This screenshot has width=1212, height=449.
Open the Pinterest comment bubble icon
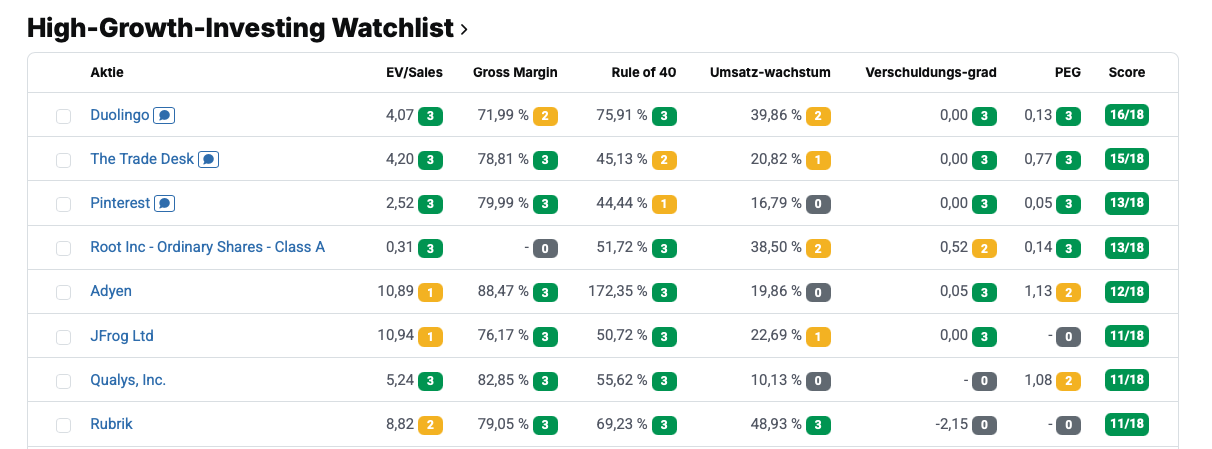[x=165, y=204]
